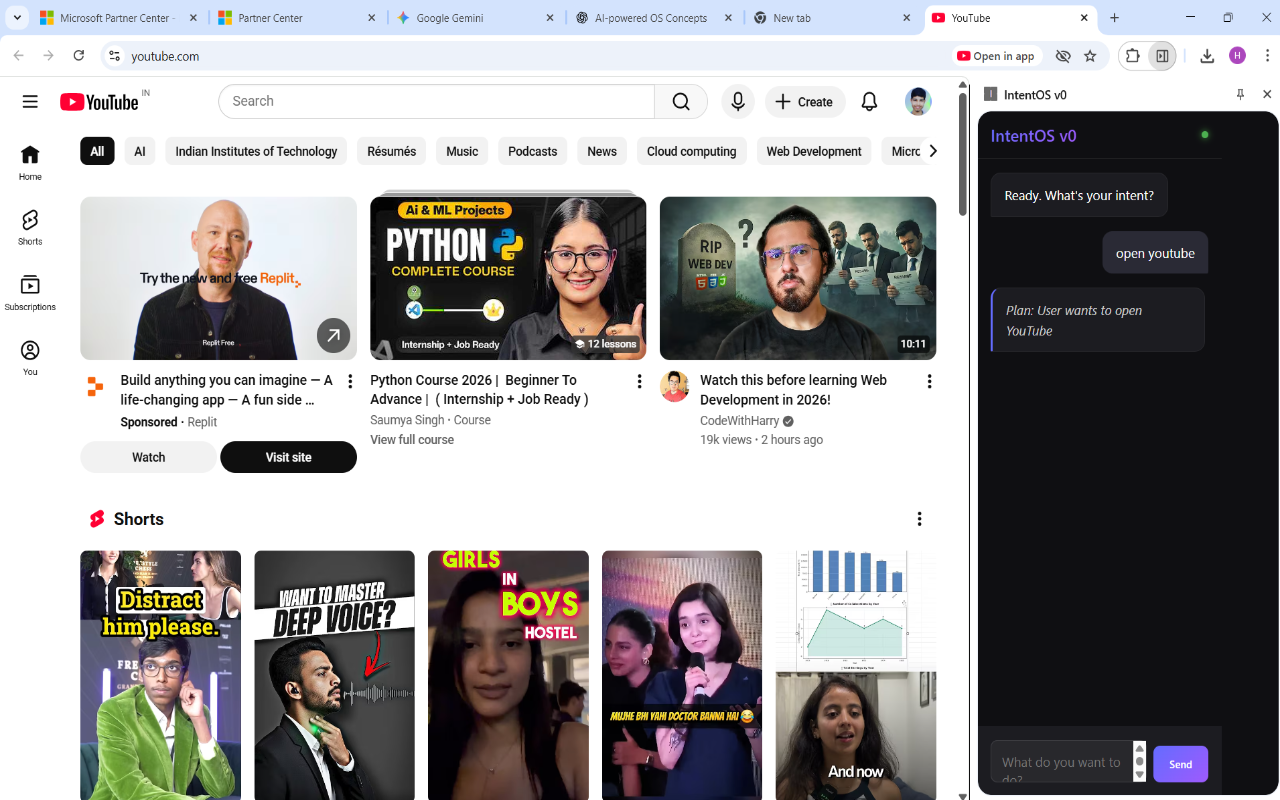Switch to the Google Gemini tab
This screenshot has height=800, width=1280.
click(473, 18)
